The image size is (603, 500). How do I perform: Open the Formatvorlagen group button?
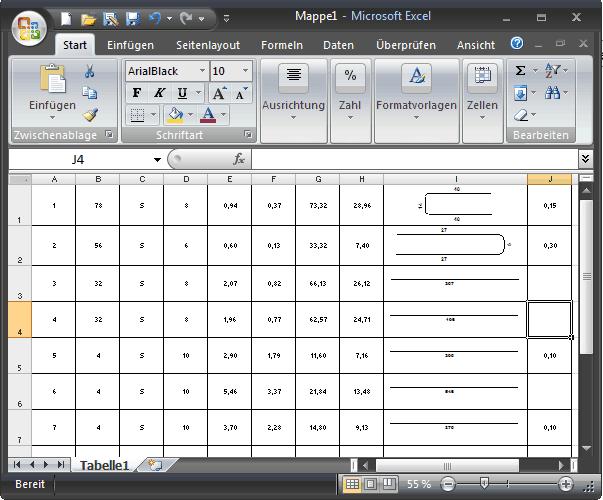pos(416,100)
